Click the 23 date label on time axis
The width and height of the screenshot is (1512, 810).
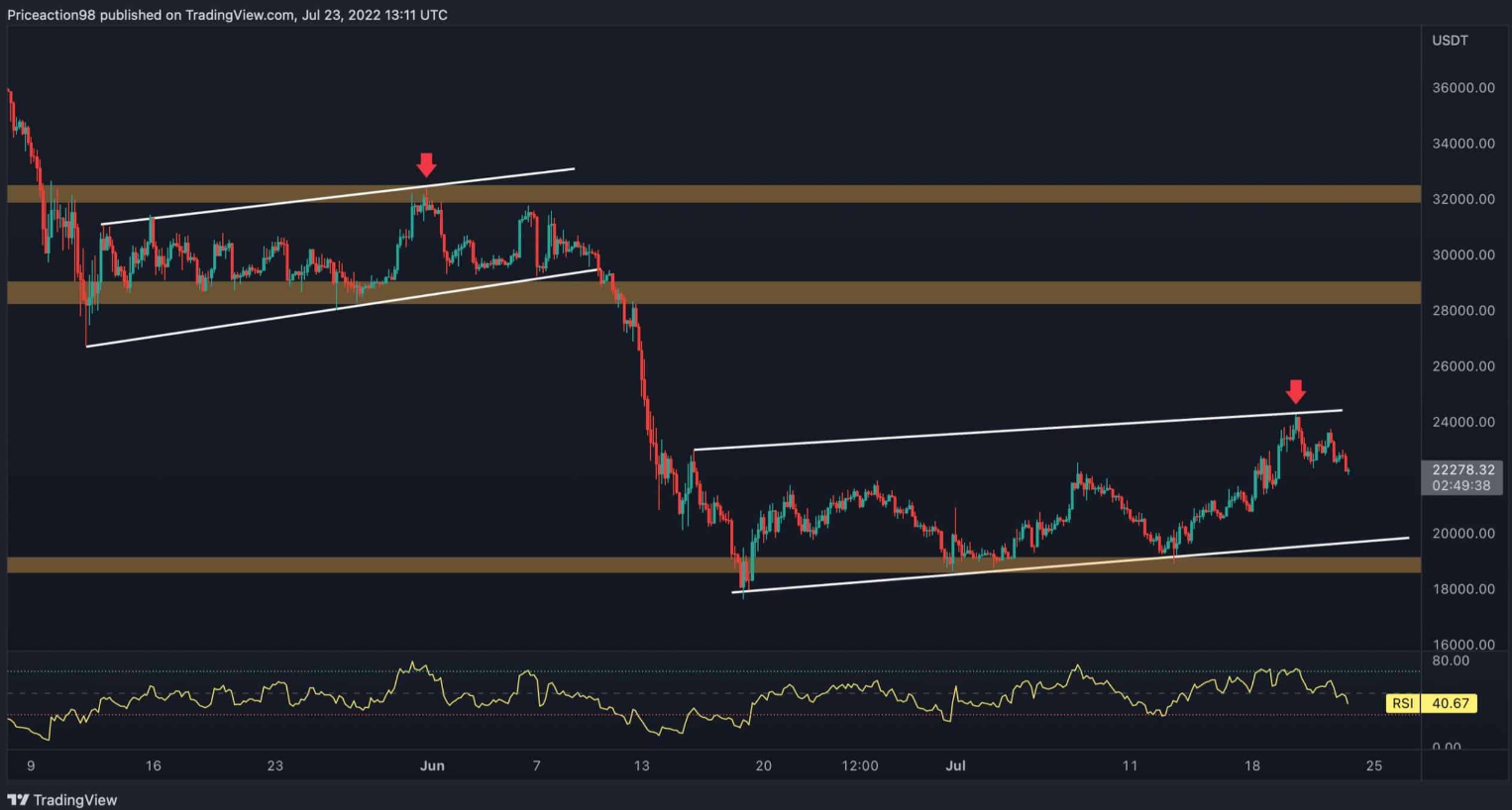274,765
